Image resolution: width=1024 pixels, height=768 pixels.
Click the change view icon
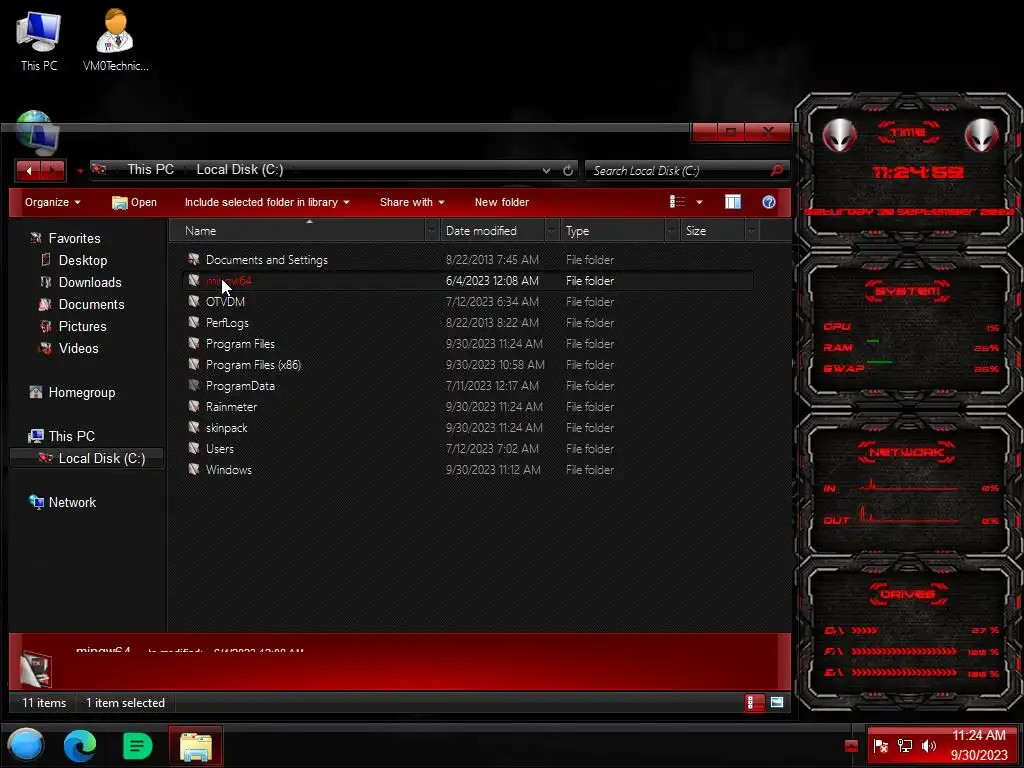pyautogui.click(x=677, y=202)
